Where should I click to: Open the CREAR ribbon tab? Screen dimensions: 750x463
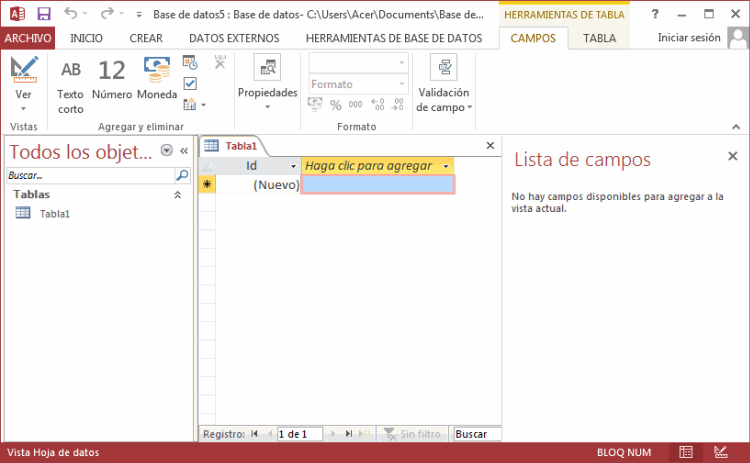coord(146,38)
